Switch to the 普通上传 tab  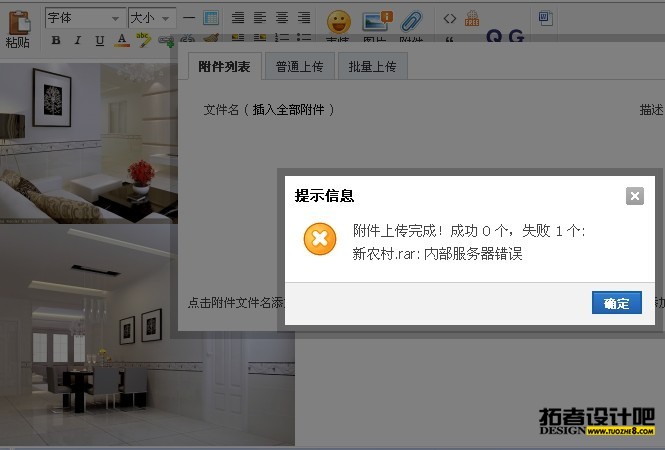pyautogui.click(x=299, y=67)
